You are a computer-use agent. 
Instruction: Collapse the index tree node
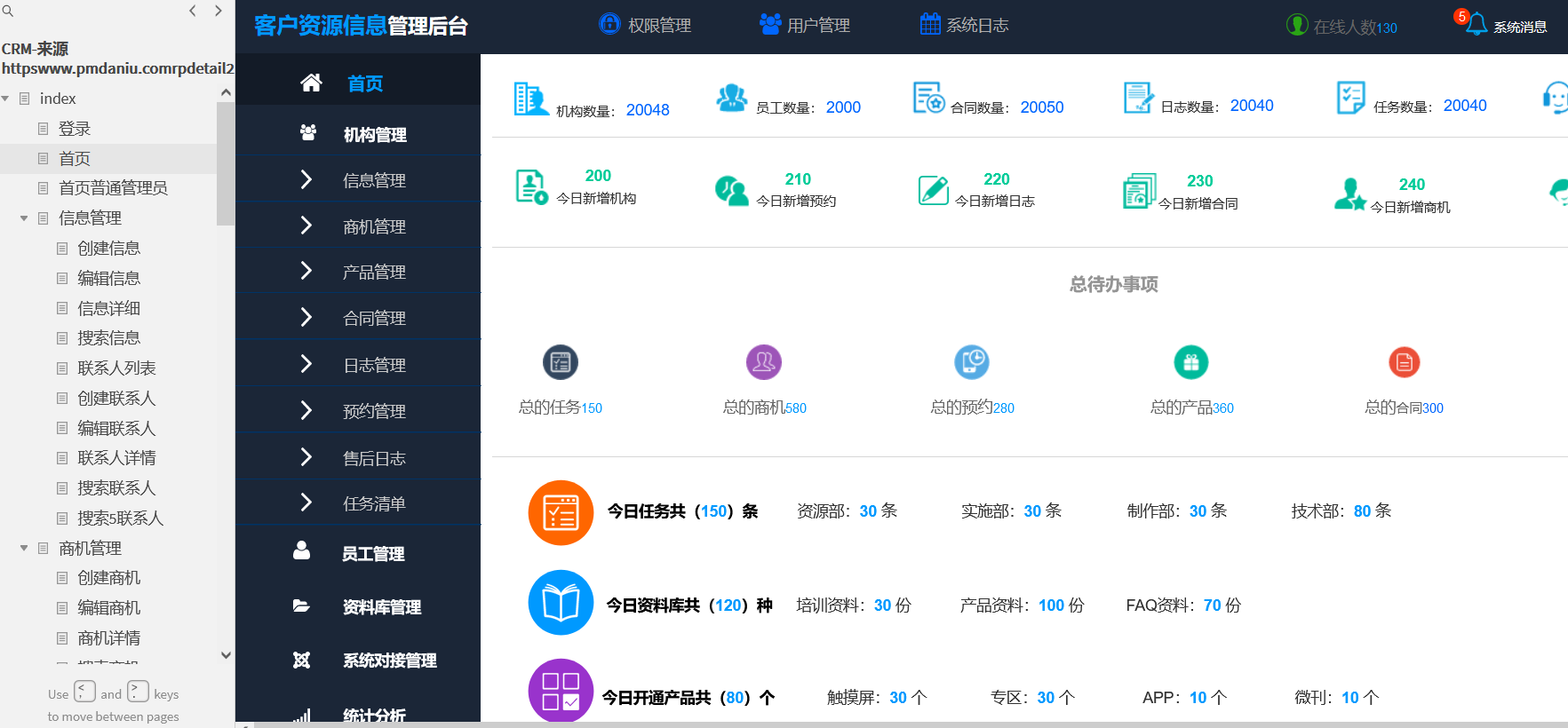[x=5, y=99]
